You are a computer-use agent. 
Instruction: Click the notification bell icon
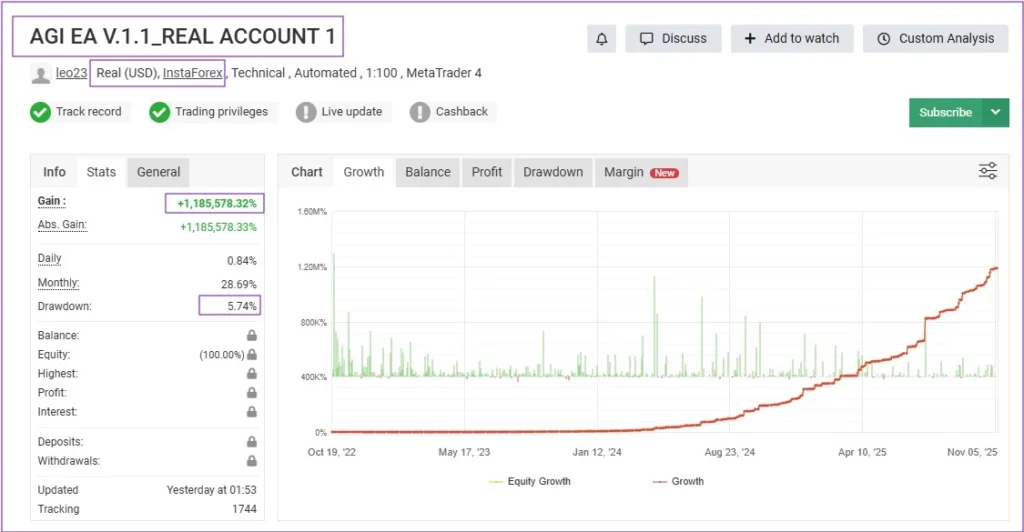pyautogui.click(x=601, y=39)
